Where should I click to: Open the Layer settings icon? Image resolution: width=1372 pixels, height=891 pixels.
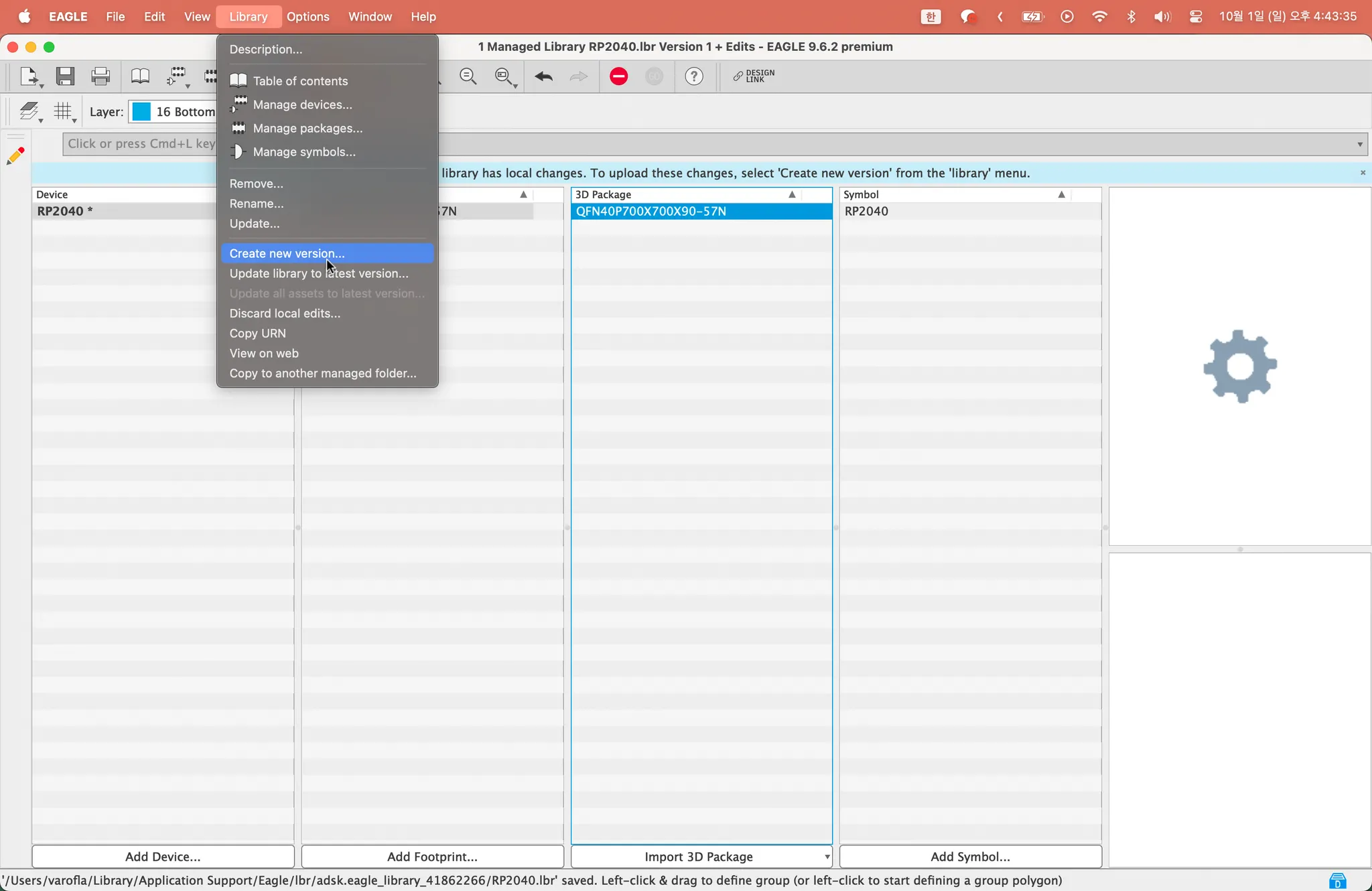click(29, 111)
